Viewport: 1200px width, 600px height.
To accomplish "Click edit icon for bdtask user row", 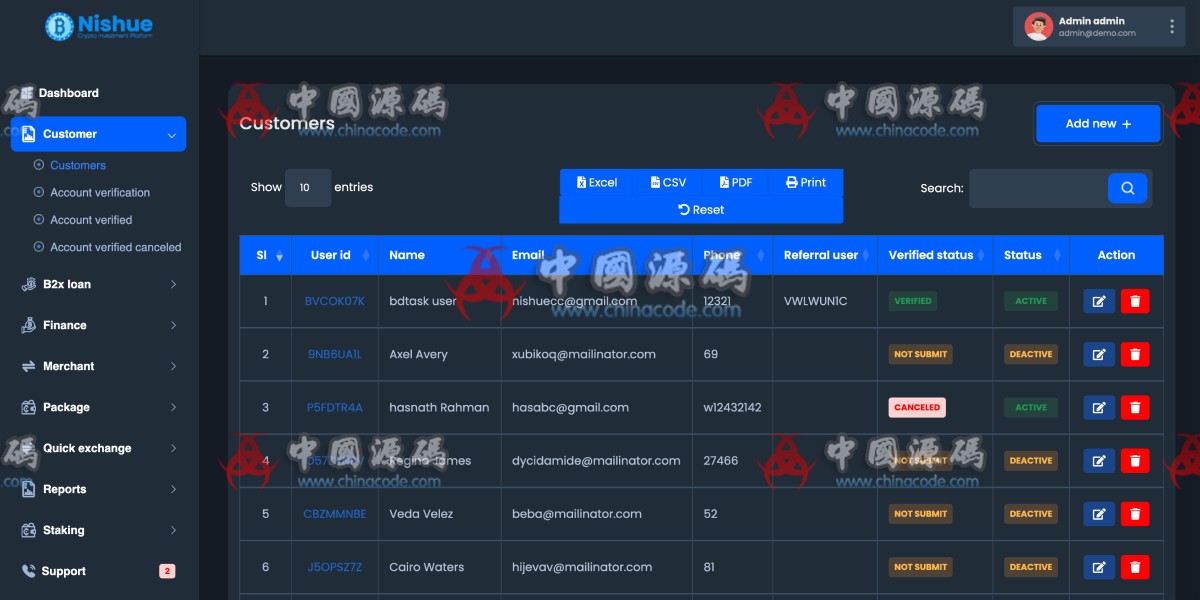I will (x=1098, y=301).
